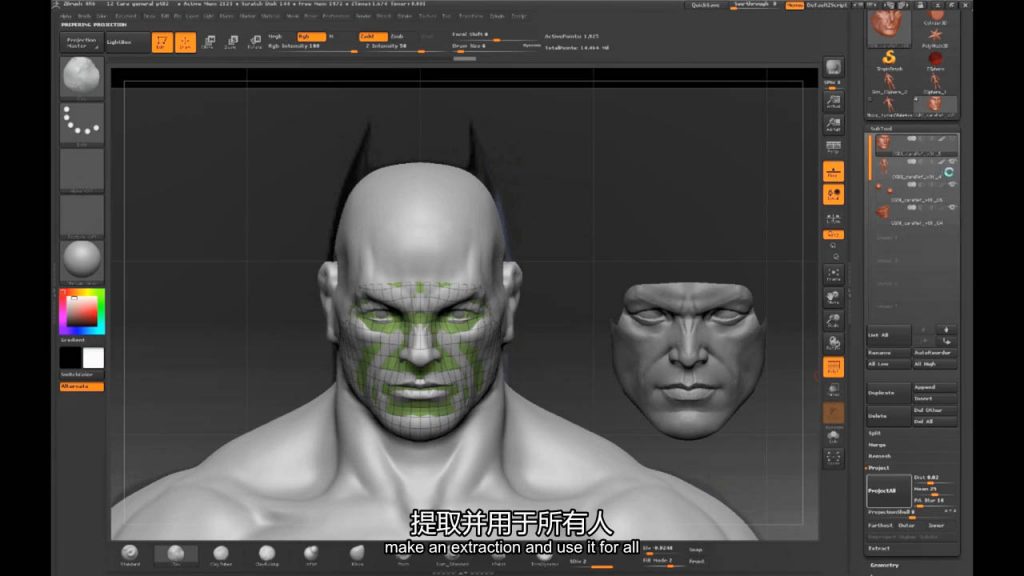Click the Duplicate subtool button
The width and height of the screenshot is (1024, 576).
pyautogui.click(x=888, y=393)
